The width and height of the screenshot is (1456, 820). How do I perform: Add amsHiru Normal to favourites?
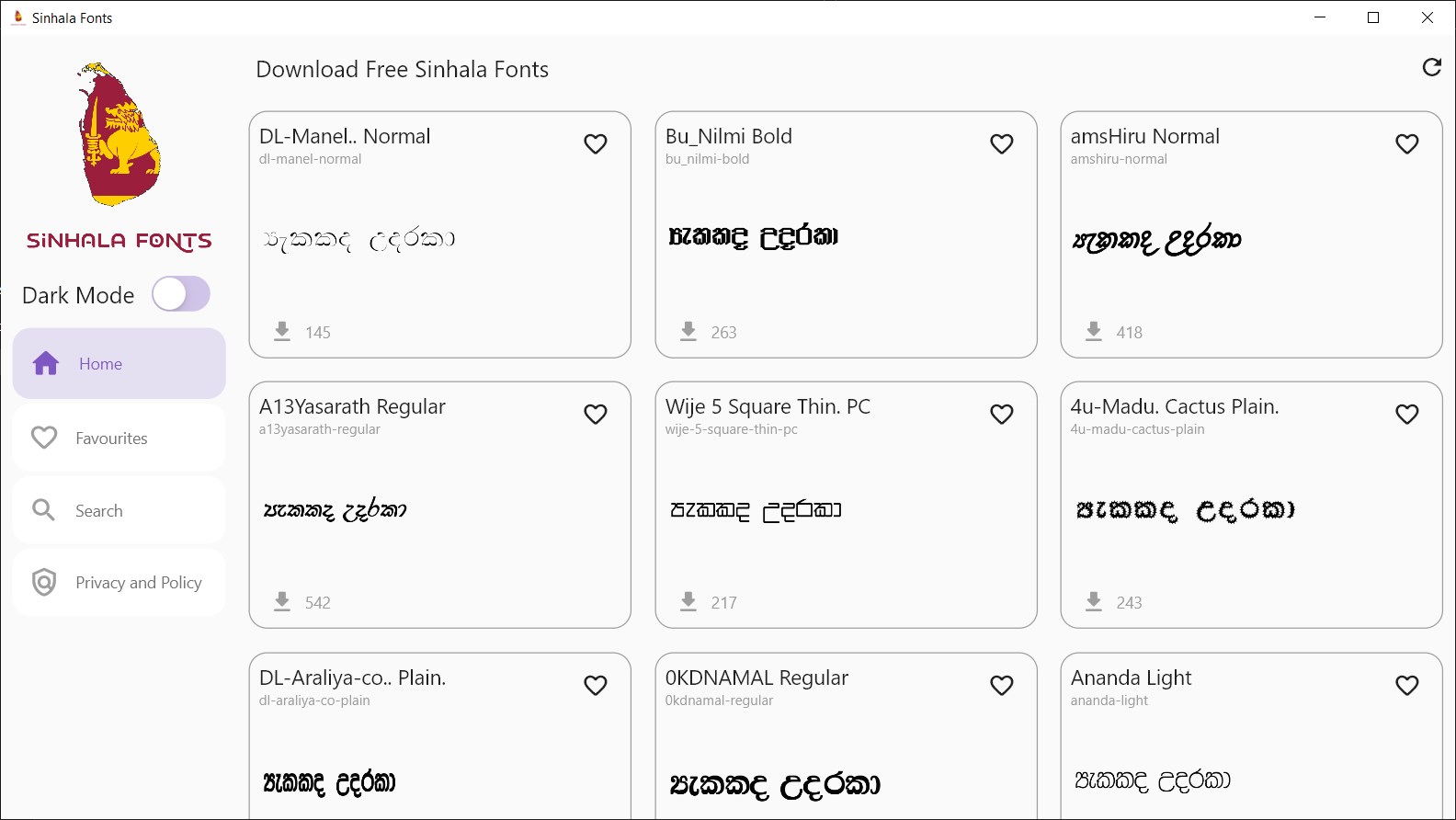[x=1406, y=144]
